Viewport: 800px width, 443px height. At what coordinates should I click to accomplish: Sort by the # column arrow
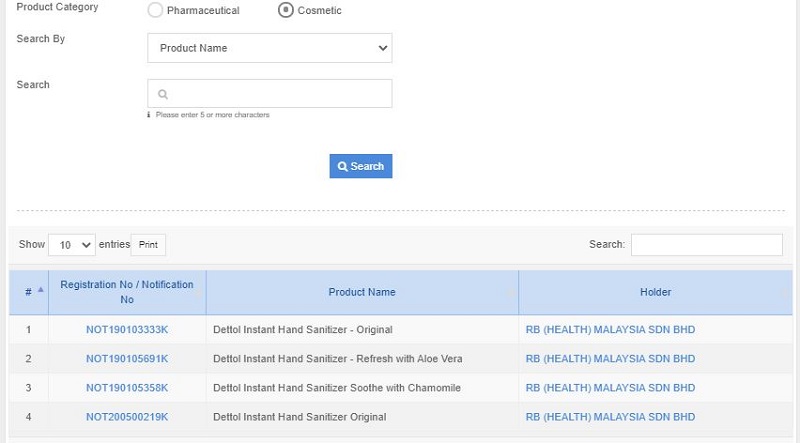(41, 291)
